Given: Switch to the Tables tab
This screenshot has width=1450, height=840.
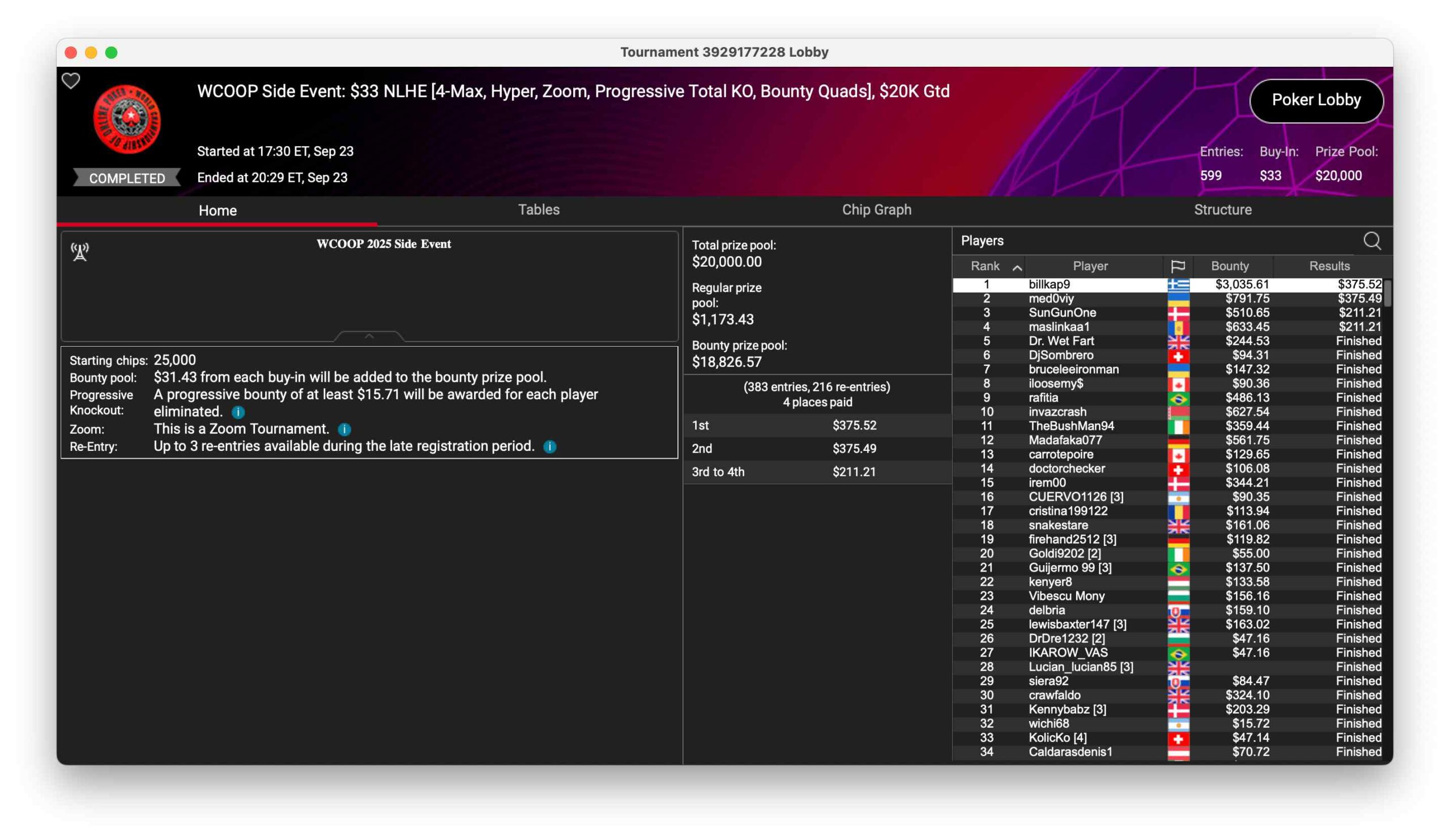Looking at the screenshot, I should [x=539, y=210].
